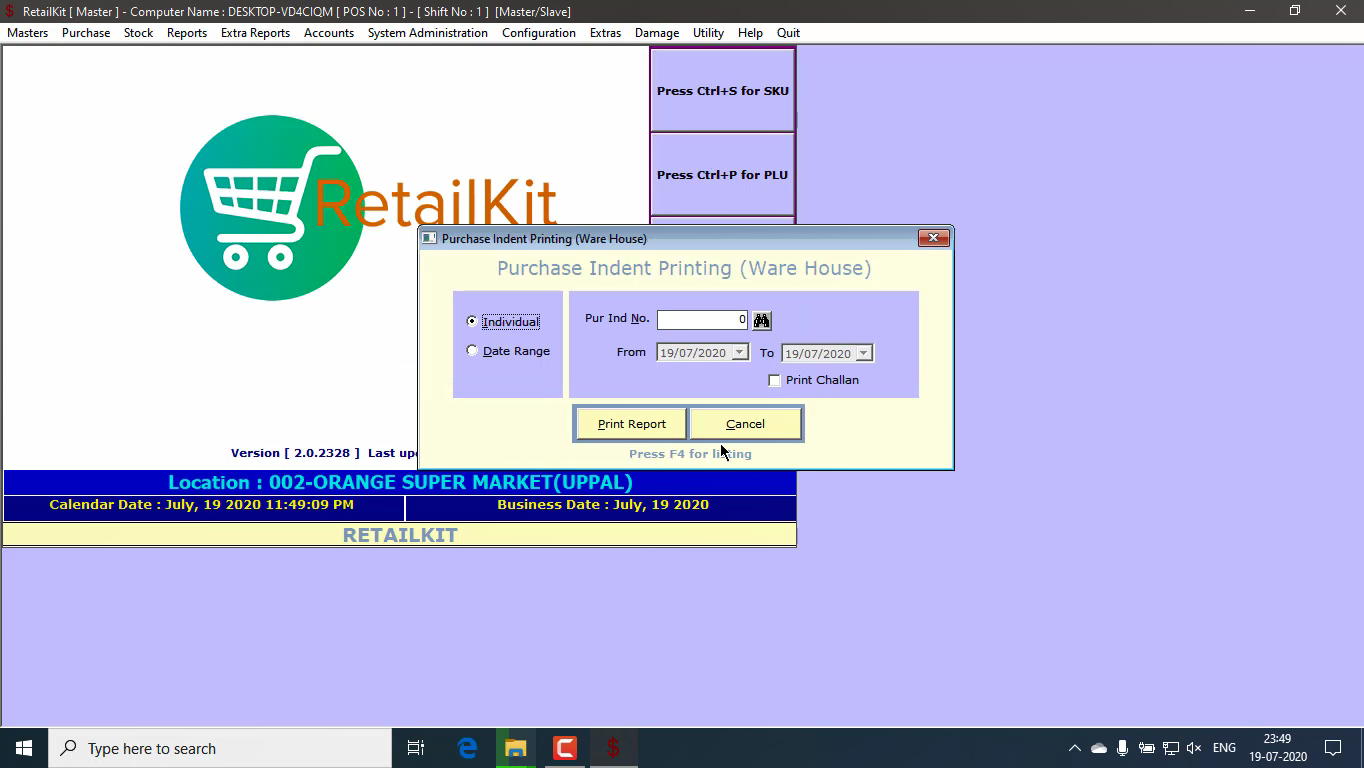Click the Windows taskbar search box
Viewport: 1364px width, 768px height.
point(220,748)
